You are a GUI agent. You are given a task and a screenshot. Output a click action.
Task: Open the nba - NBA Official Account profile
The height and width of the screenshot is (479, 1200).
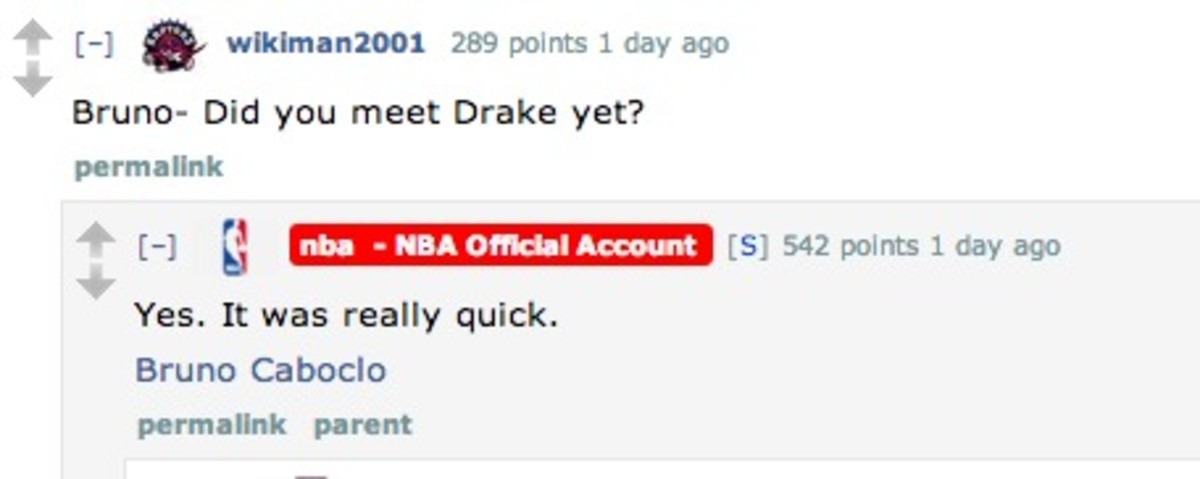[501, 245]
